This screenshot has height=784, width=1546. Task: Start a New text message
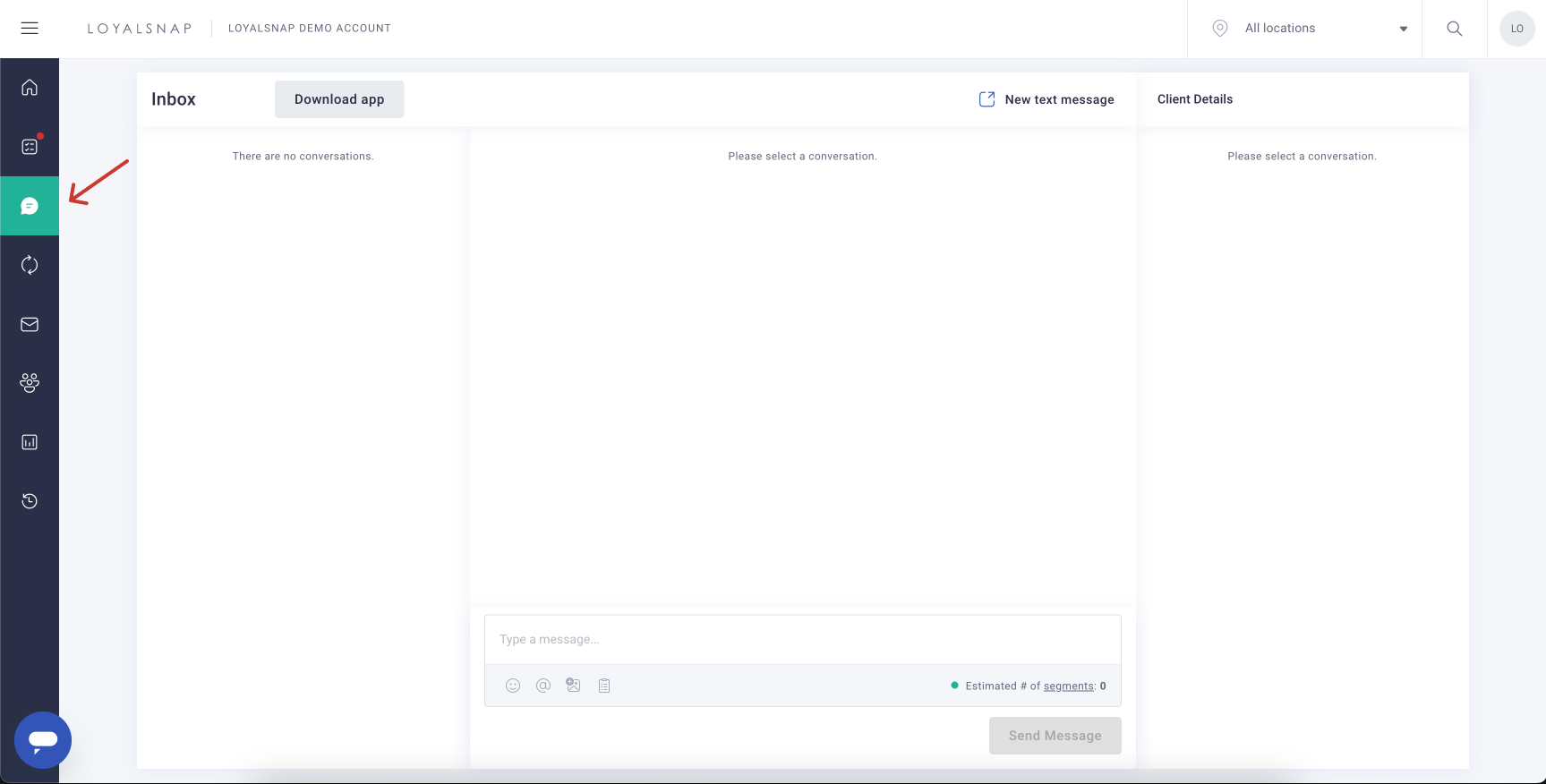(1060, 99)
